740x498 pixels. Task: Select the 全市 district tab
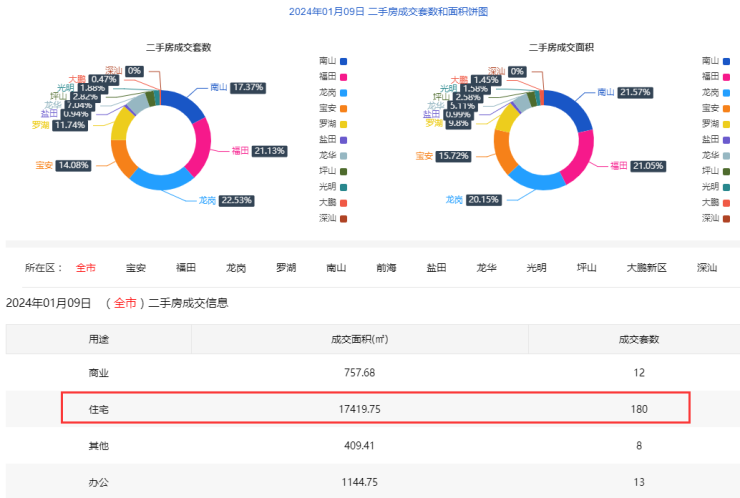click(86, 268)
